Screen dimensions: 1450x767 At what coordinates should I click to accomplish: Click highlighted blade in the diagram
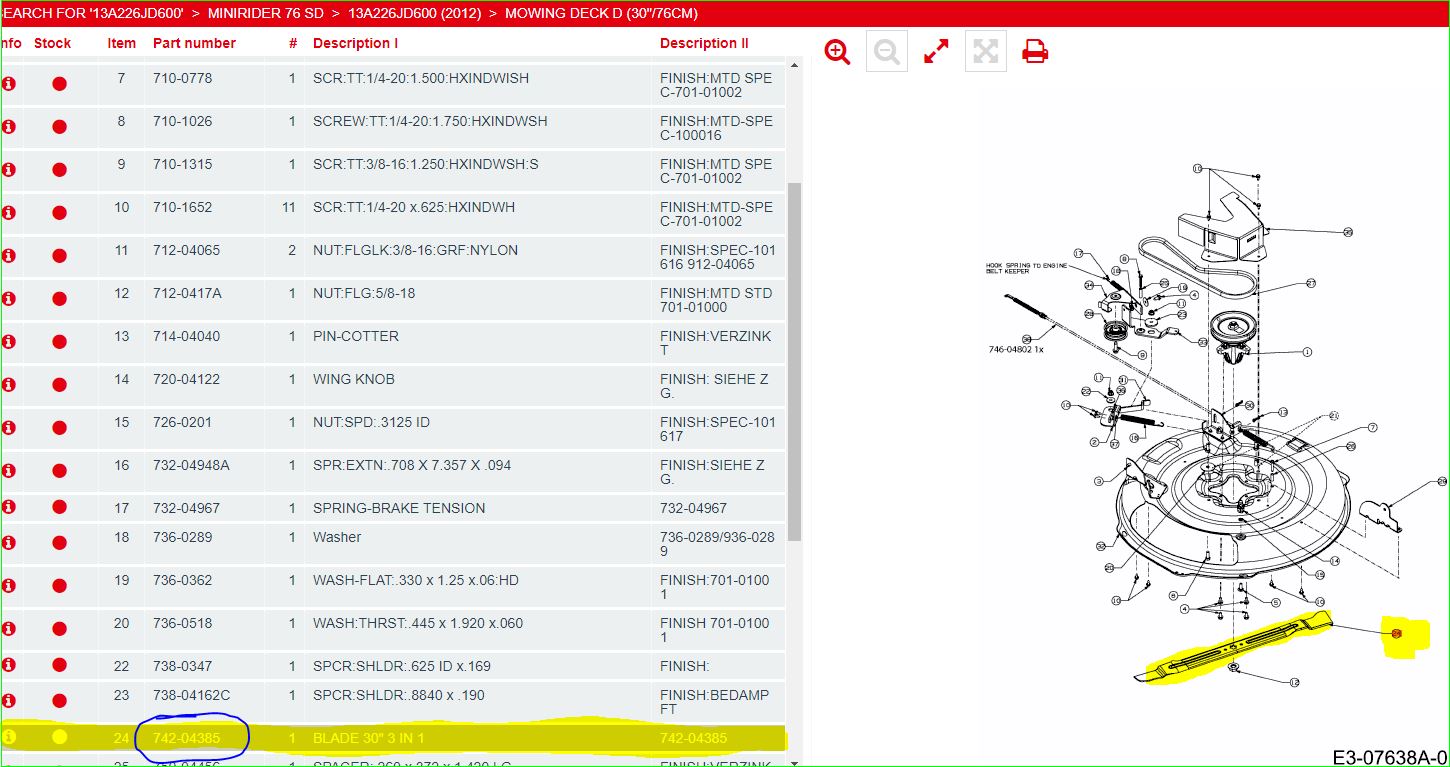coord(1235,649)
